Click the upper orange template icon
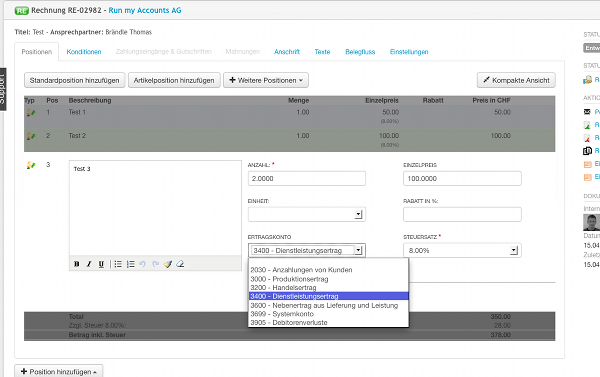The width and height of the screenshot is (600, 377). (x=587, y=164)
